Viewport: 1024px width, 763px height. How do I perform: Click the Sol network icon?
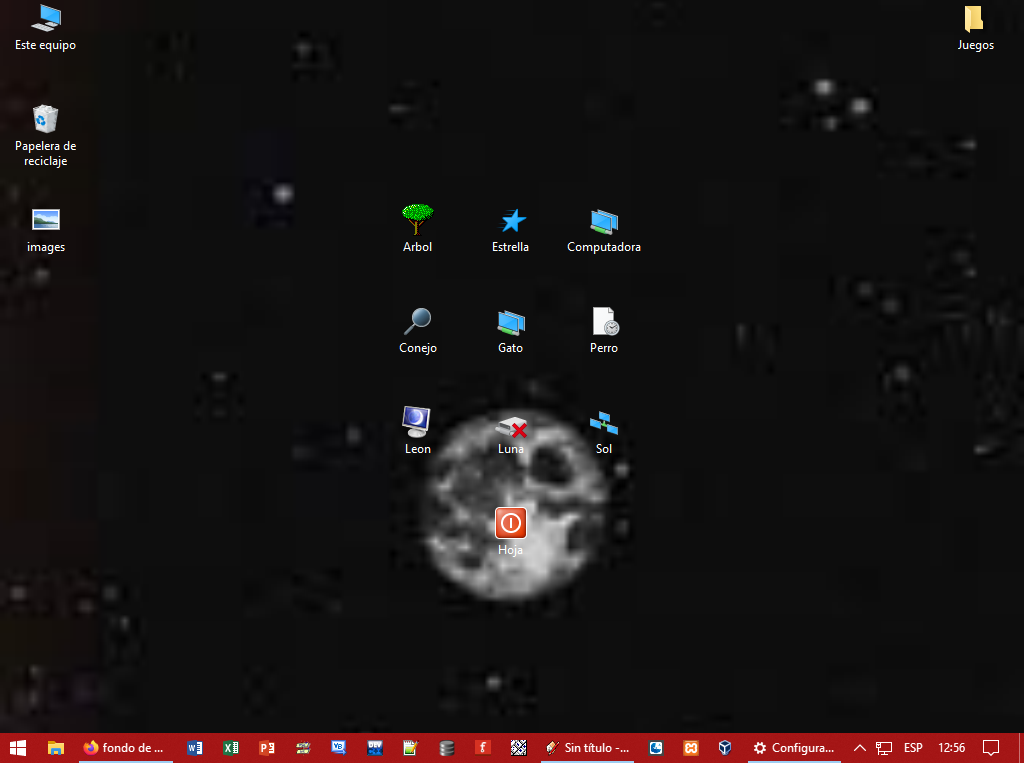(x=604, y=423)
